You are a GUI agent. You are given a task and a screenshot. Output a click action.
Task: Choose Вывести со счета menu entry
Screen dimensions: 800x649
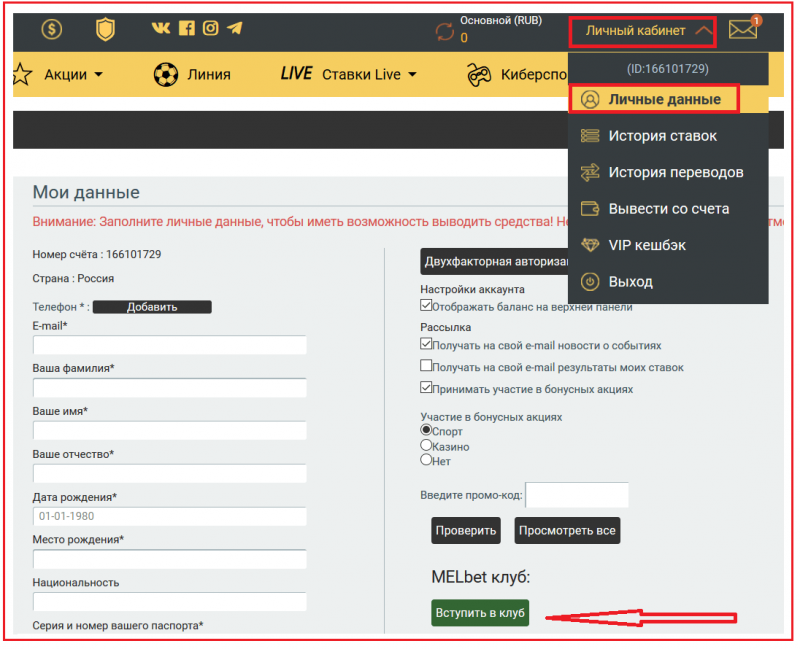pyautogui.click(x=668, y=209)
